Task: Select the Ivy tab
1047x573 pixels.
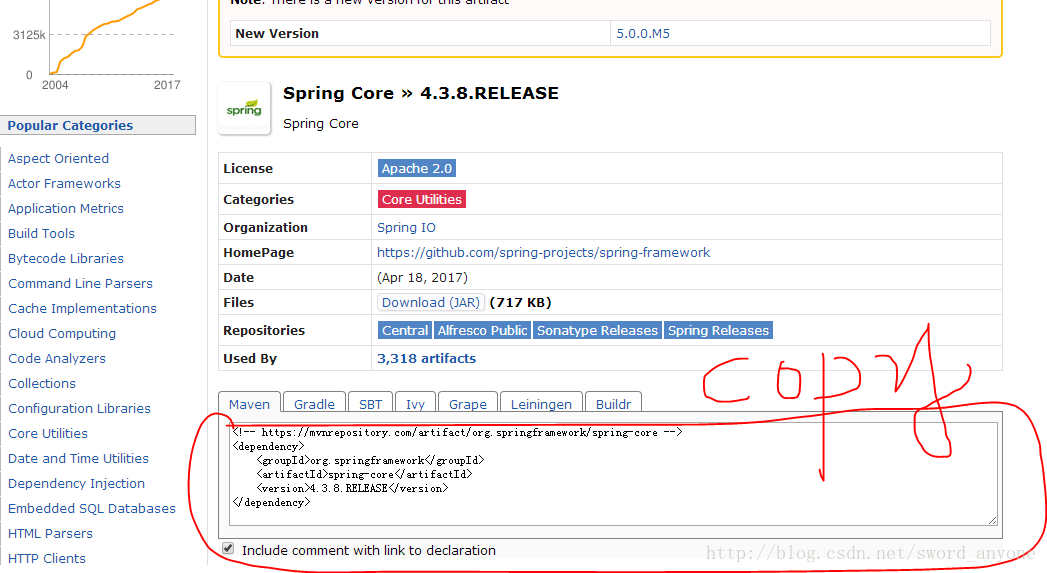Action: [415, 403]
